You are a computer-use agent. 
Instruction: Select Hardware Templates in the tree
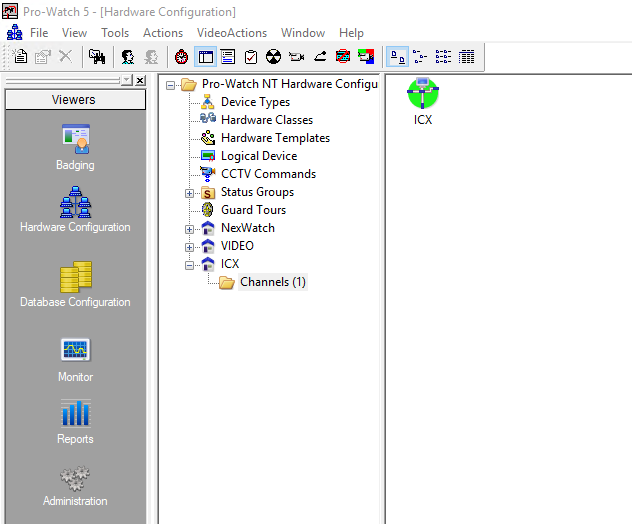tap(275, 138)
